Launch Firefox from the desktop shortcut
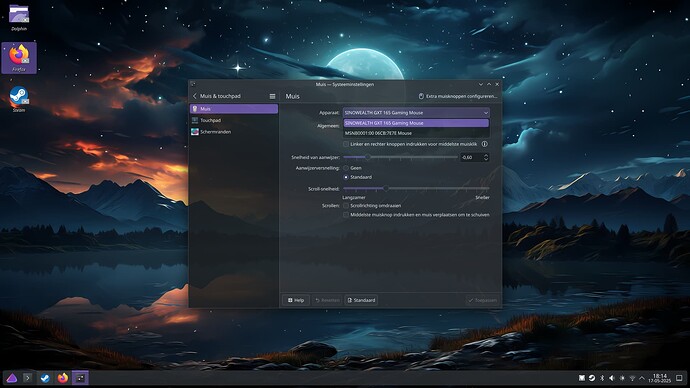690x388 pixels. pos(19,58)
